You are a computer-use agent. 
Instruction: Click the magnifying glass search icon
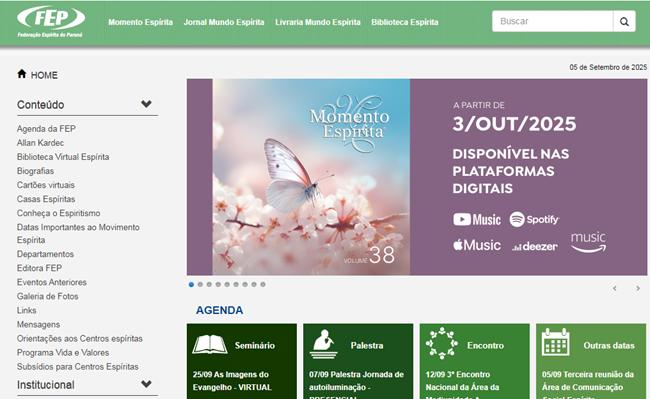624,22
